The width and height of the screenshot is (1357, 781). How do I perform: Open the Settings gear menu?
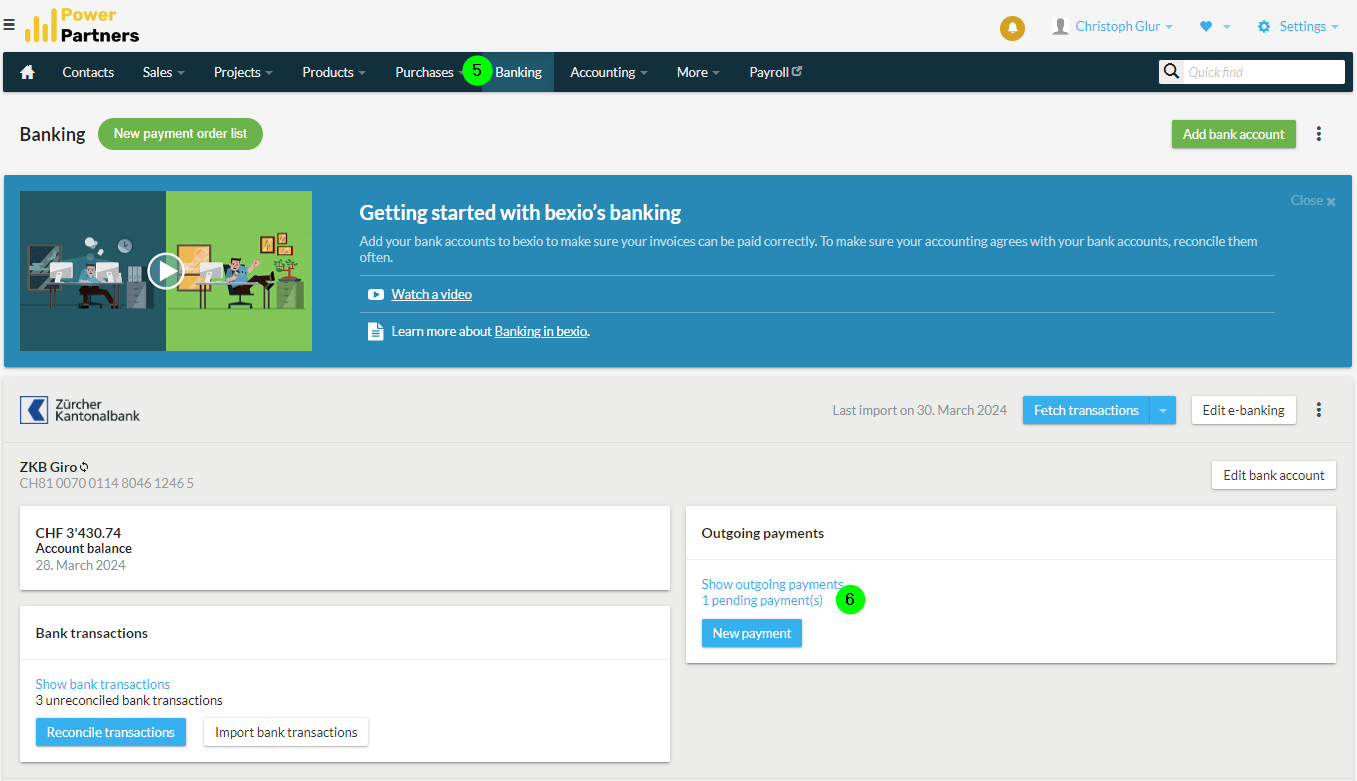[1298, 27]
